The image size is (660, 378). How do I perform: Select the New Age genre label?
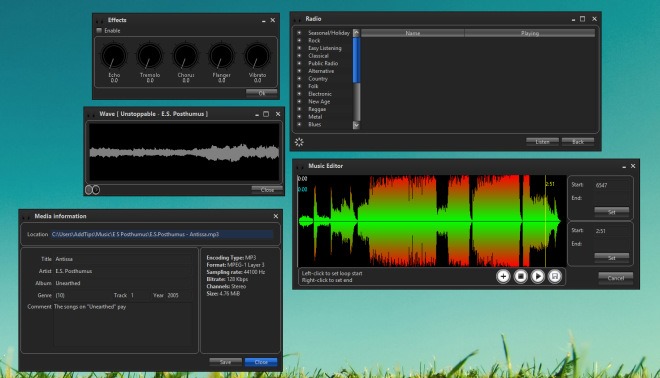pos(319,101)
